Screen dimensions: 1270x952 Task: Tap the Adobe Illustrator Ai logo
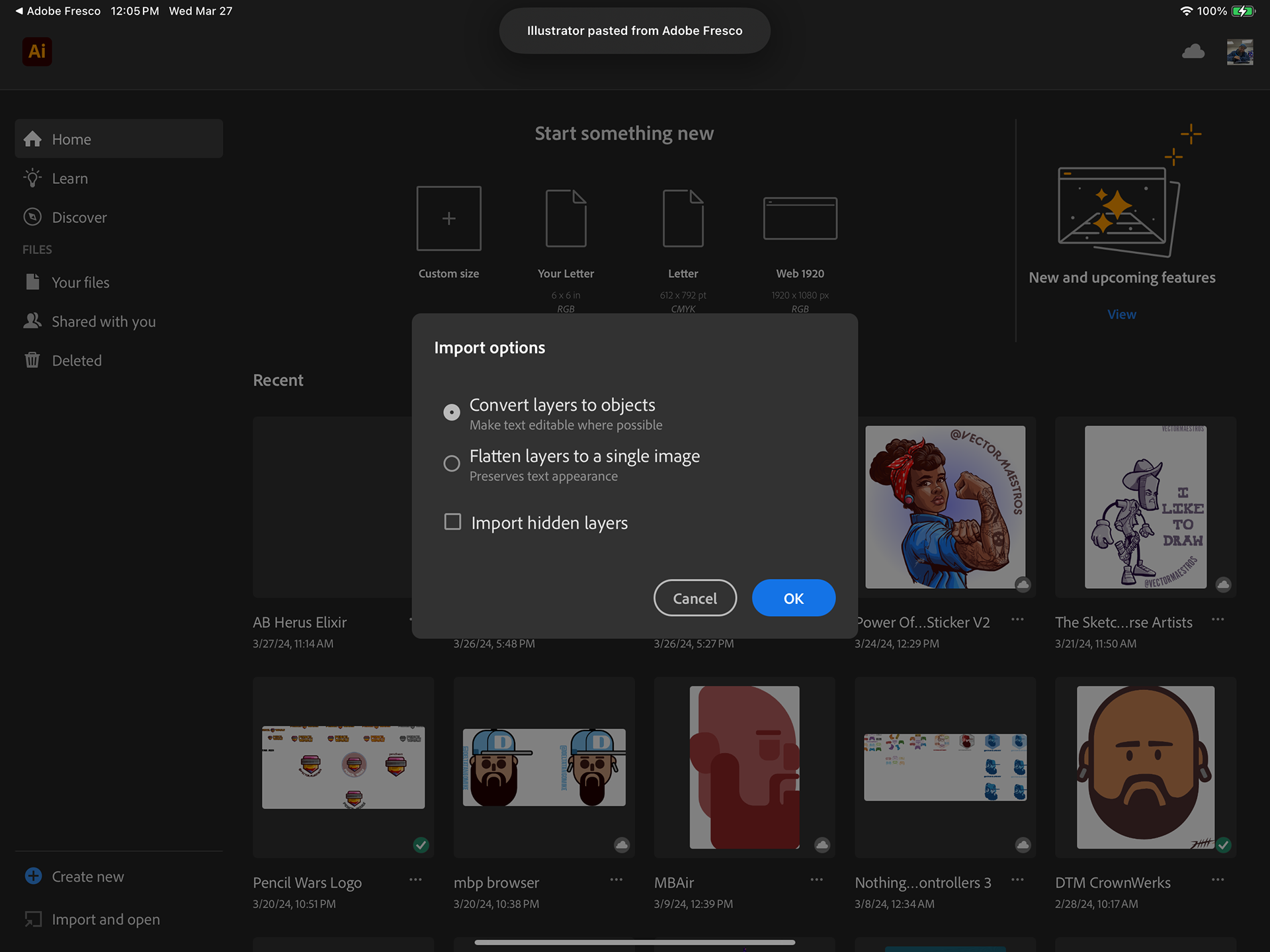(x=37, y=51)
